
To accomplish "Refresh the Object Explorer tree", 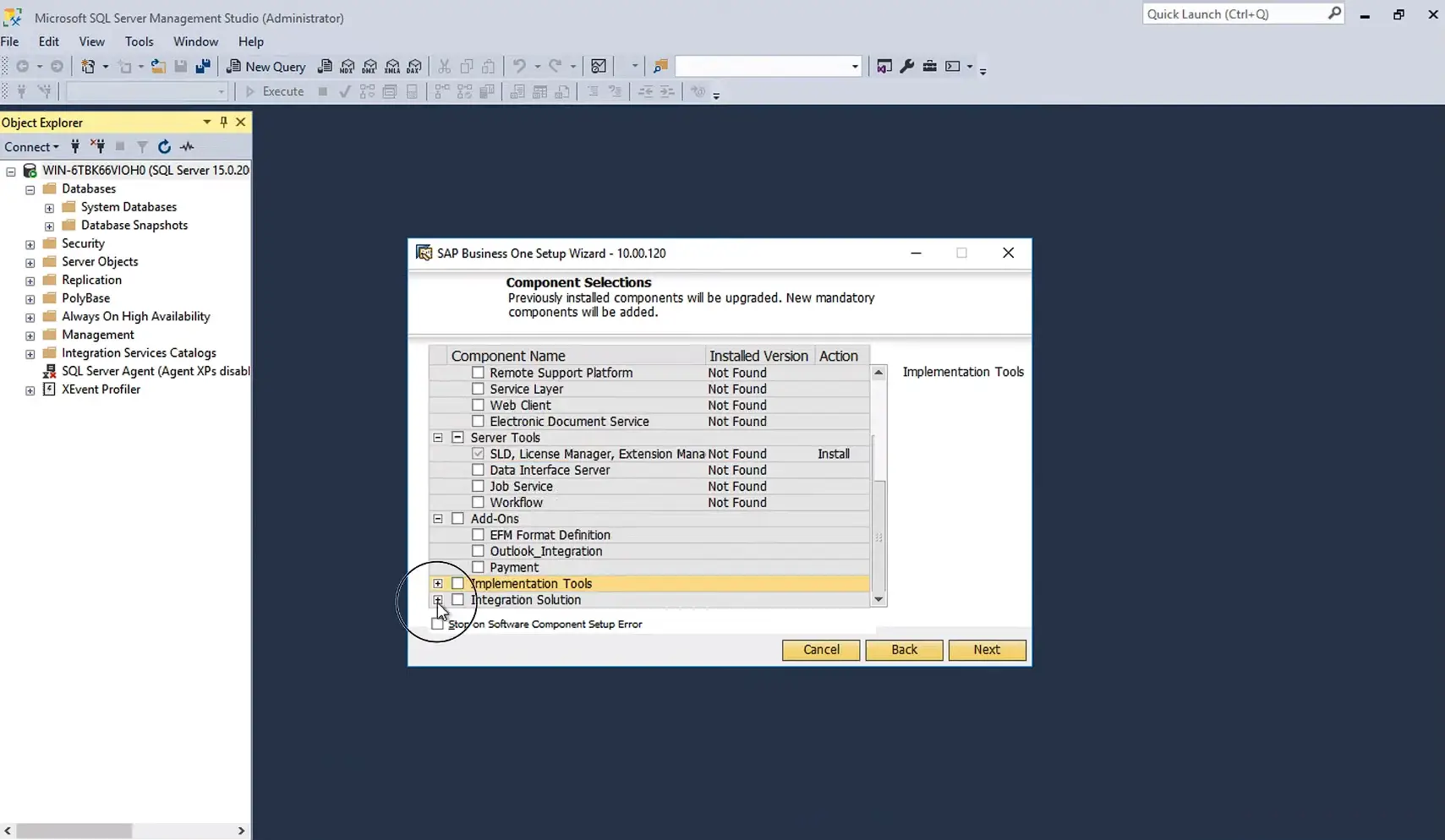I will point(164,146).
